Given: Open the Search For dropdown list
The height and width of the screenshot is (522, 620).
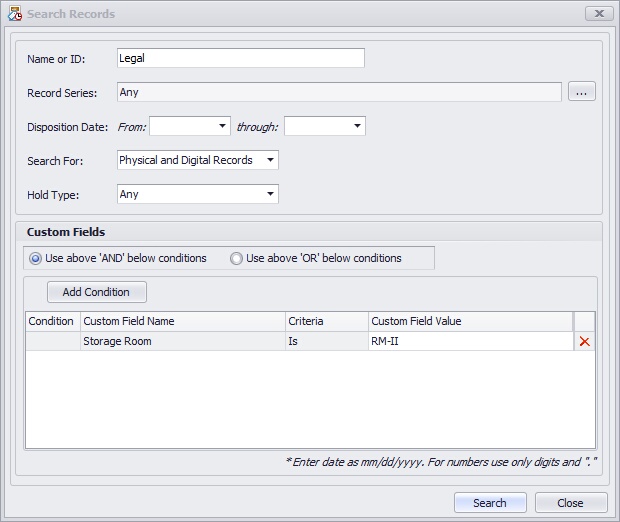Looking at the screenshot, I should 270,160.
